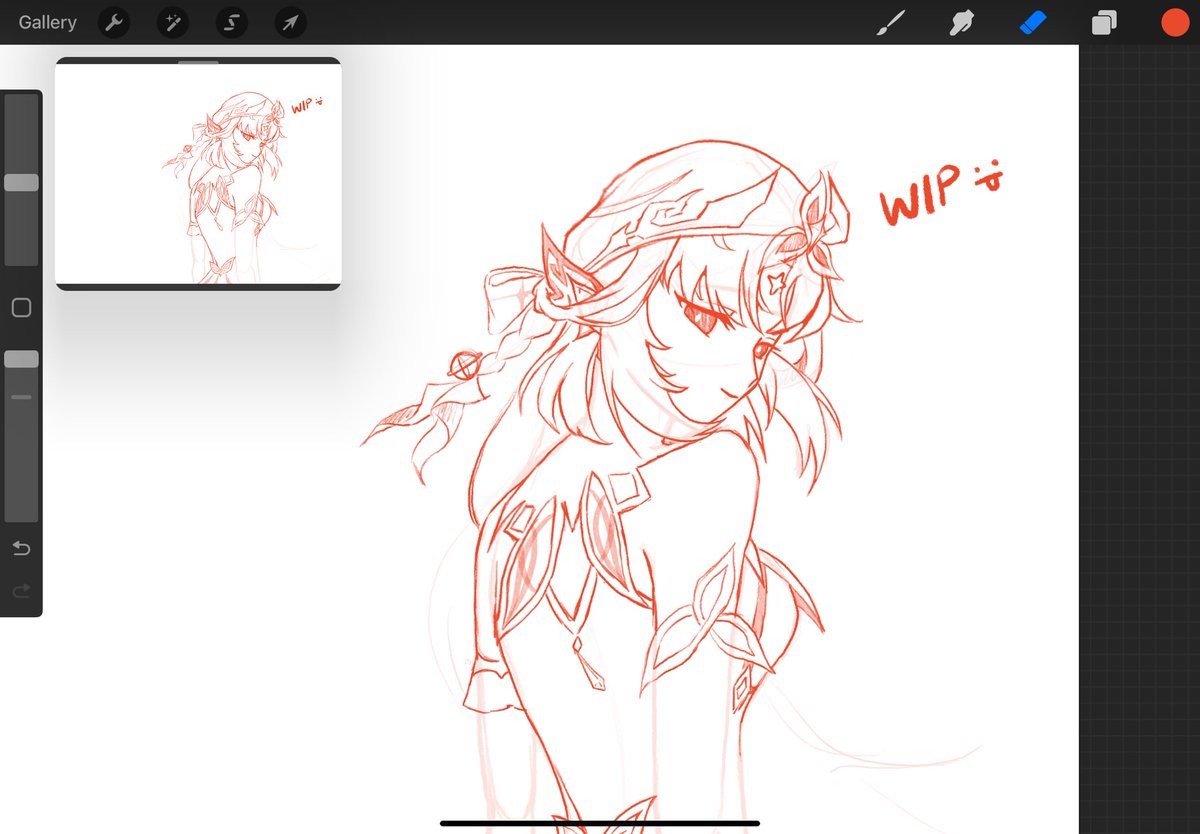Select the Brush tool
The image size is (1200, 834).
point(889,23)
